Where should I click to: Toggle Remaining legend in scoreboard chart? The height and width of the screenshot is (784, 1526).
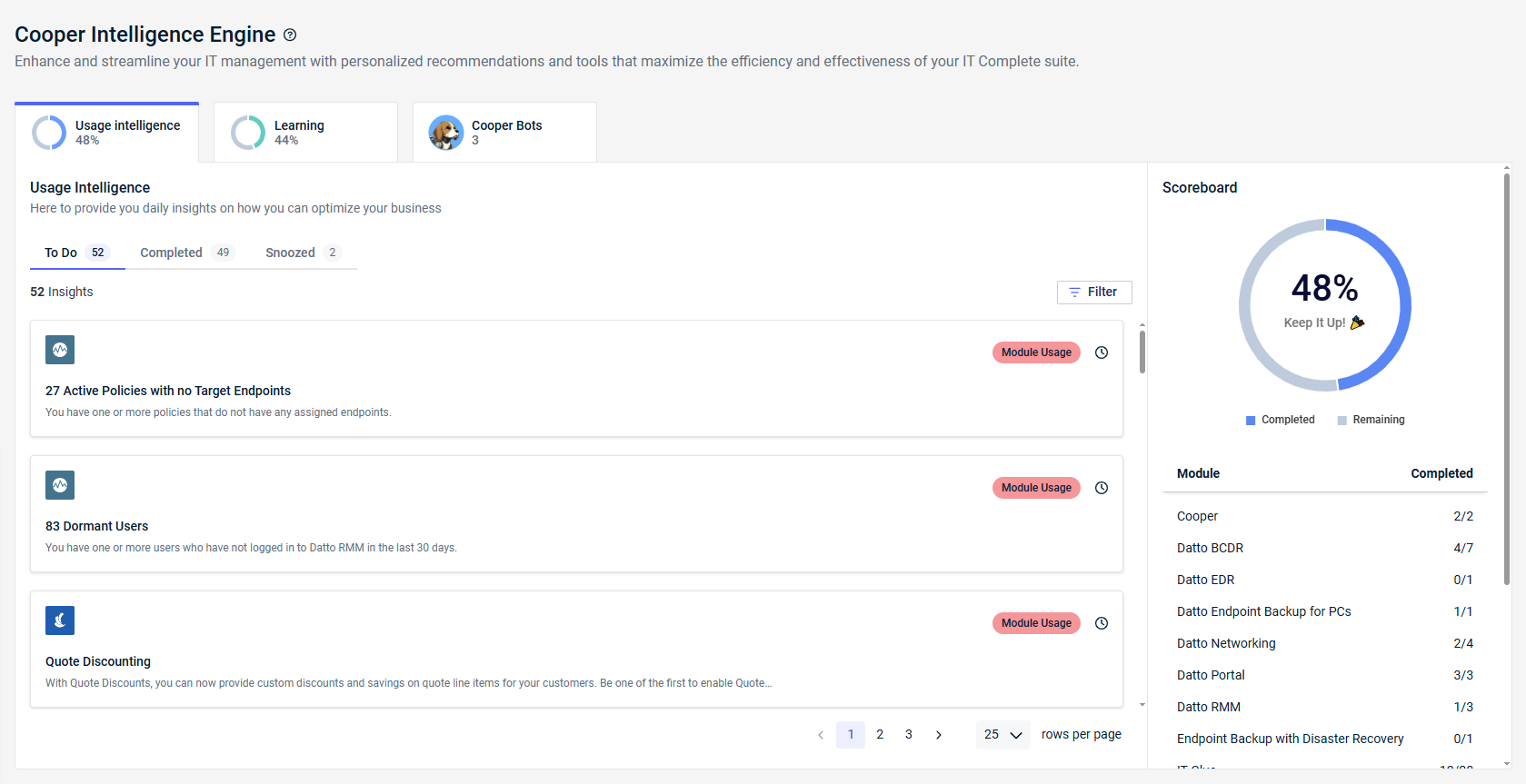point(1371,420)
